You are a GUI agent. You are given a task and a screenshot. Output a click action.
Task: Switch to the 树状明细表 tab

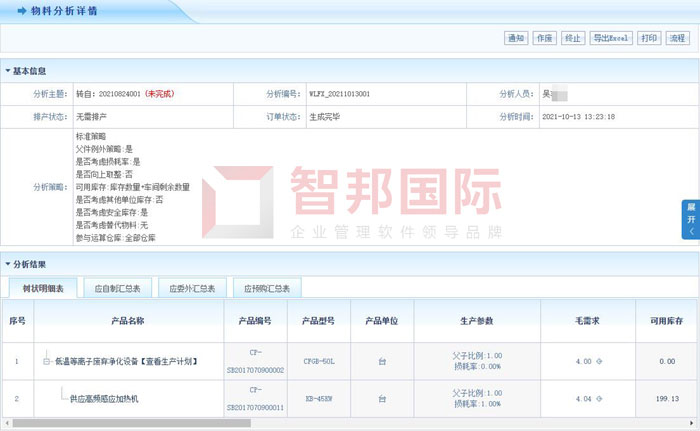coord(43,289)
